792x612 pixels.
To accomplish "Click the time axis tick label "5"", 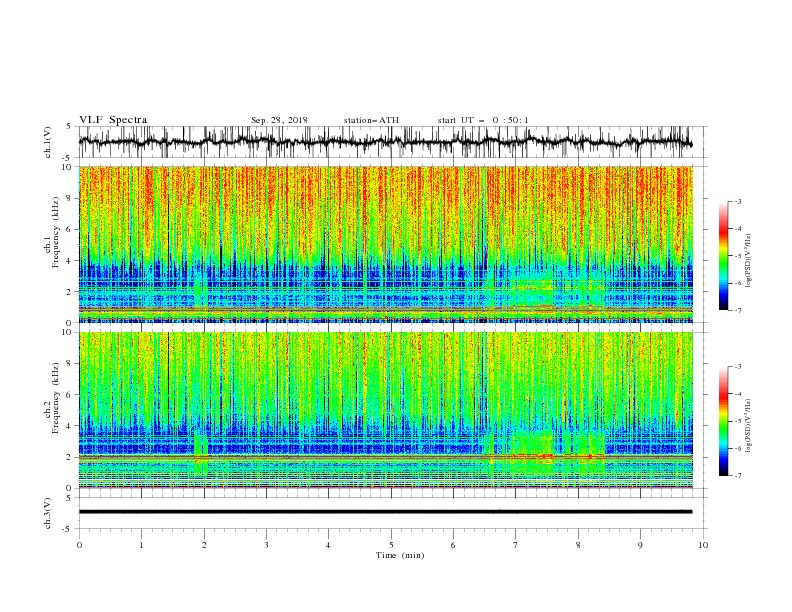I will point(391,545).
